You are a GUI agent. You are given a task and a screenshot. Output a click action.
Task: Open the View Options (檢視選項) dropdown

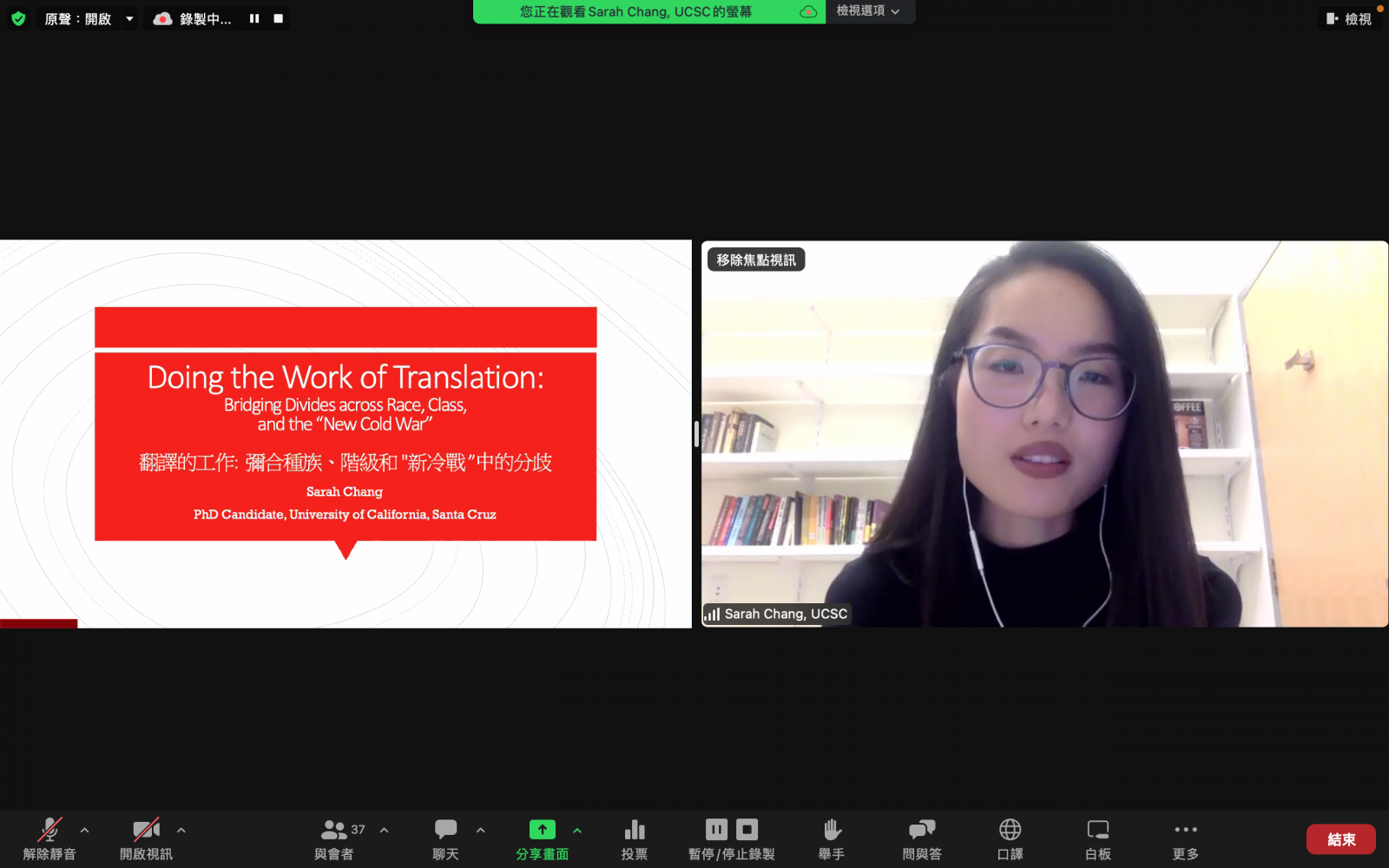coord(867,11)
